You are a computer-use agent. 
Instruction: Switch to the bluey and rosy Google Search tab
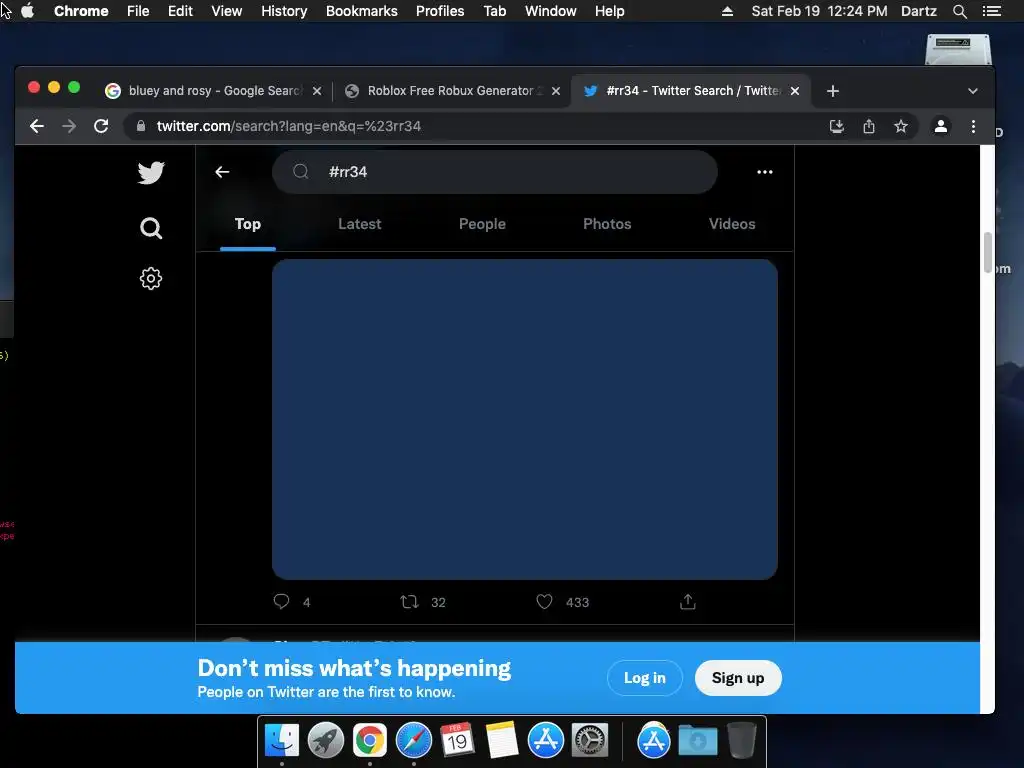214,91
